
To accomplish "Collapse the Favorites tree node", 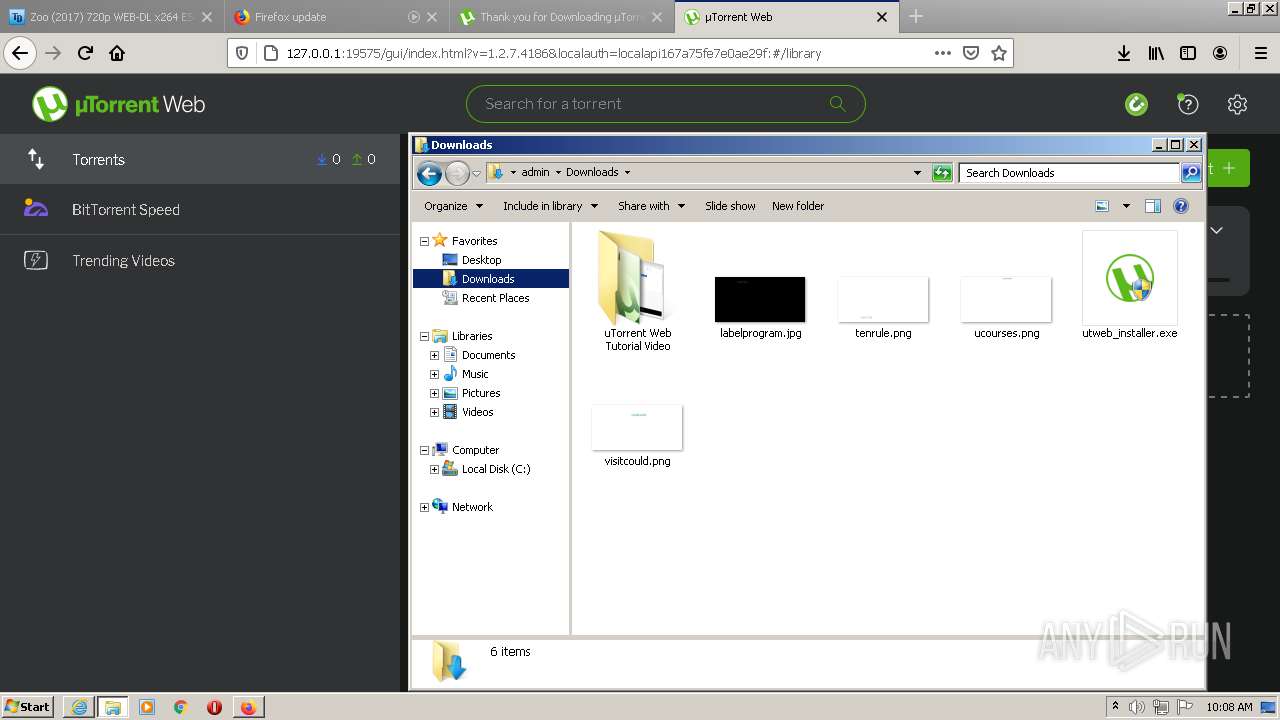I will pos(424,241).
